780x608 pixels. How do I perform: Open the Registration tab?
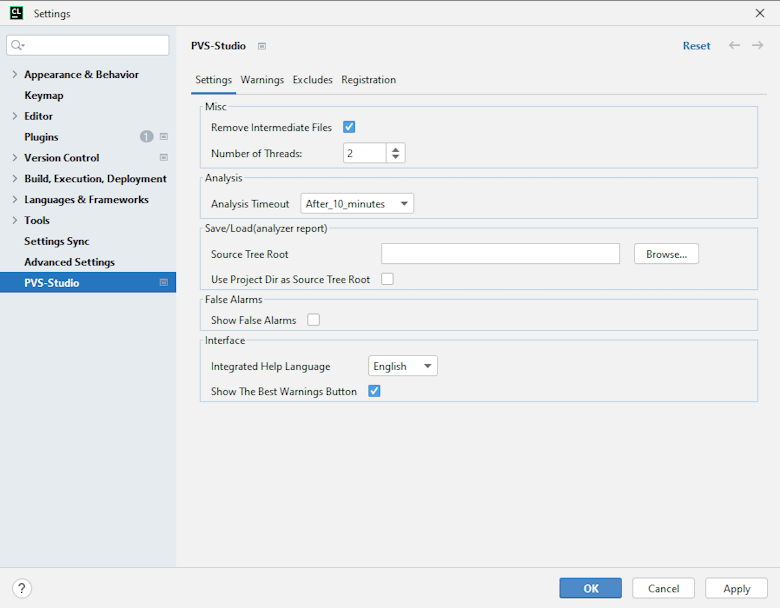tap(368, 80)
